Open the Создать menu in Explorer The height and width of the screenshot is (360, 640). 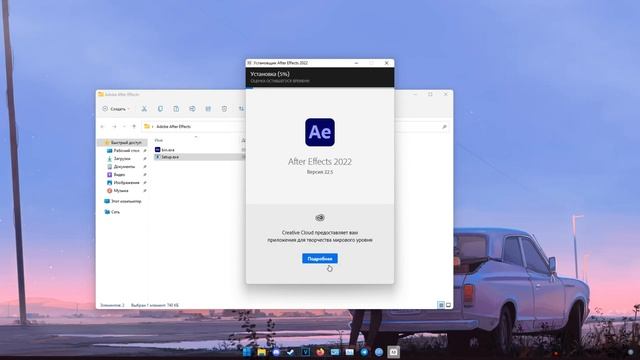click(x=116, y=109)
